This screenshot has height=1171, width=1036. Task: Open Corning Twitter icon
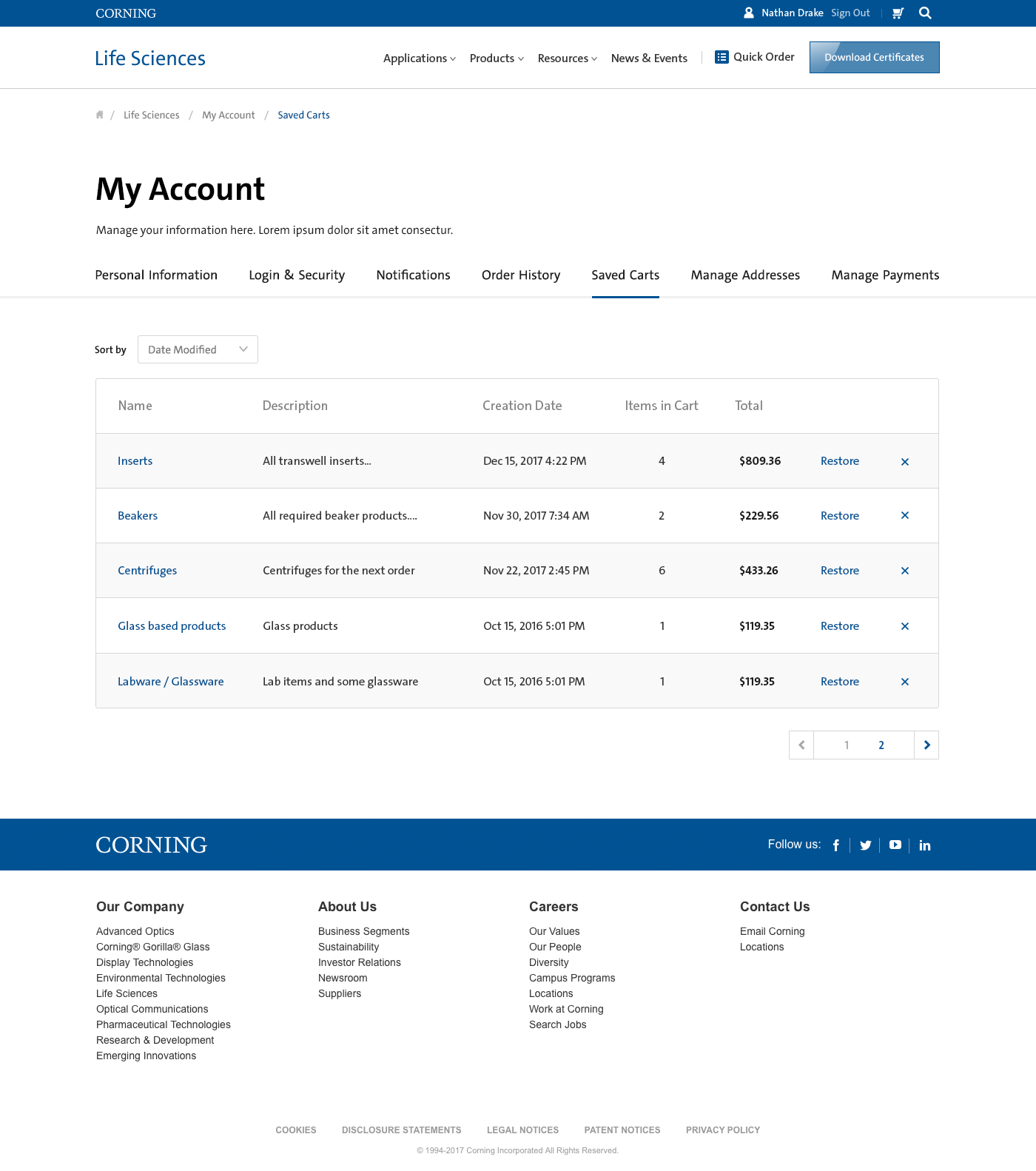(865, 845)
